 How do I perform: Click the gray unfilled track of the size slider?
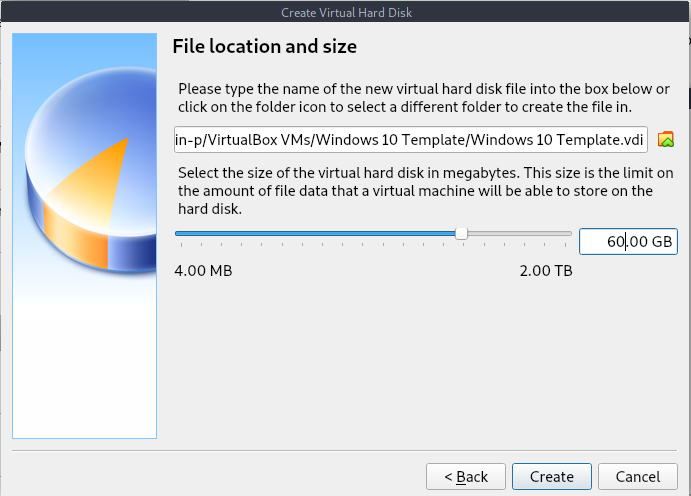[x=519, y=233]
